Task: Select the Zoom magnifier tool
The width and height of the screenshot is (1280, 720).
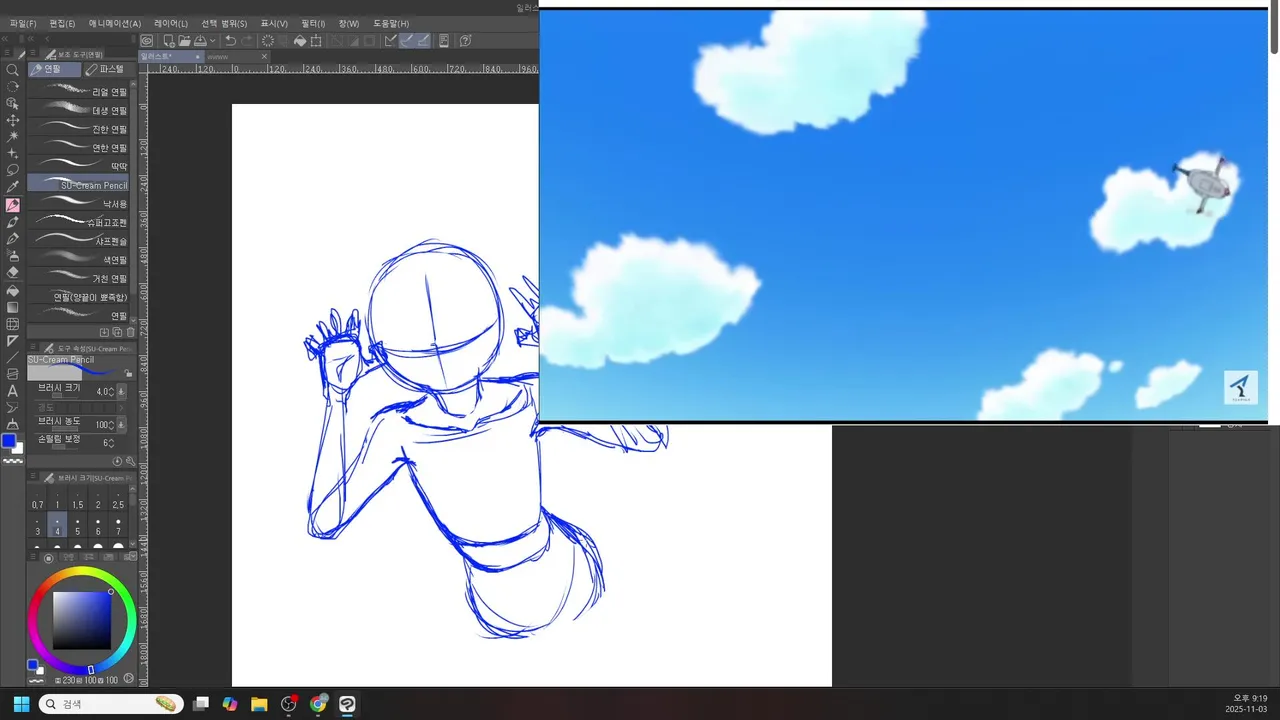Action: (x=13, y=69)
